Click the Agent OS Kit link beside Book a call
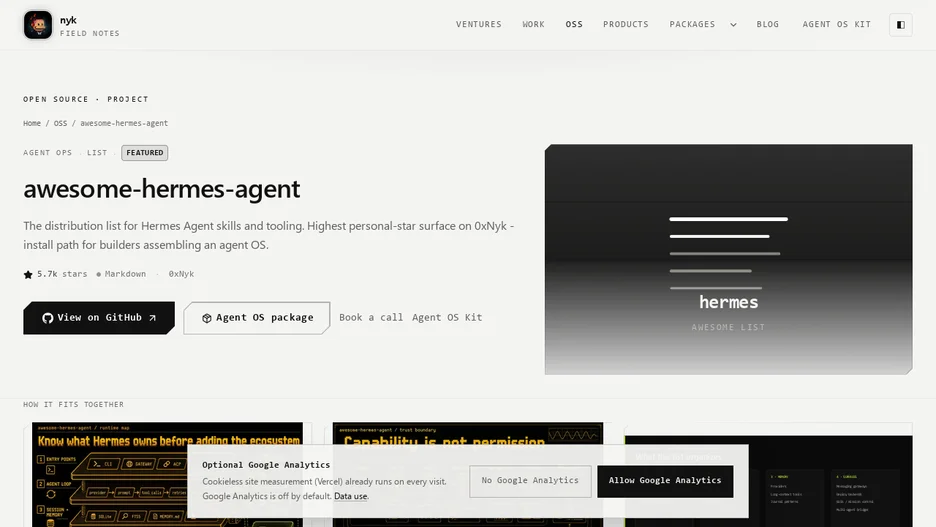936x527 pixels. pyautogui.click(x=447, y=318)
